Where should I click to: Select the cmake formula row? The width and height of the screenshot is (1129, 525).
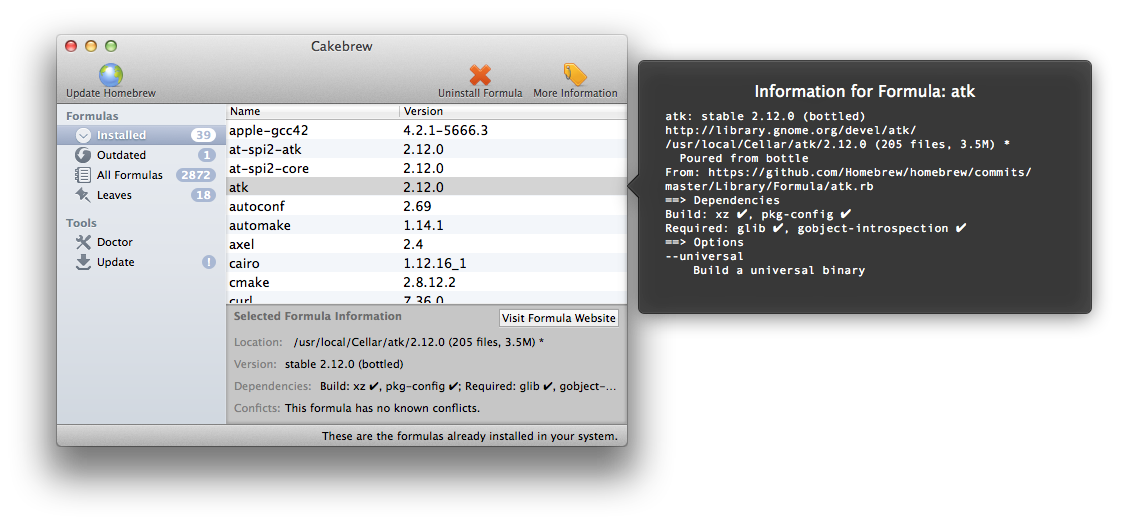click(426, 282)
